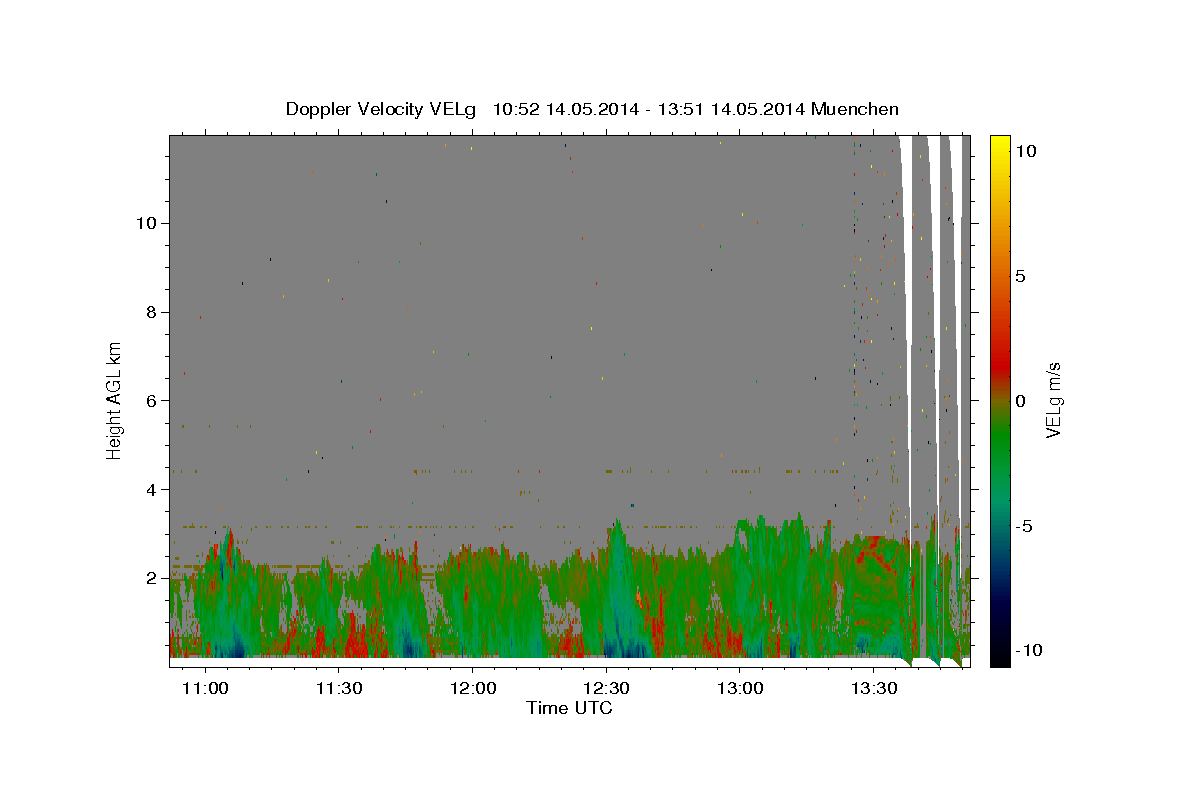Screen dimensions: 1200x800
Task: Click the 11:30 time tick label
Action: 338,688
